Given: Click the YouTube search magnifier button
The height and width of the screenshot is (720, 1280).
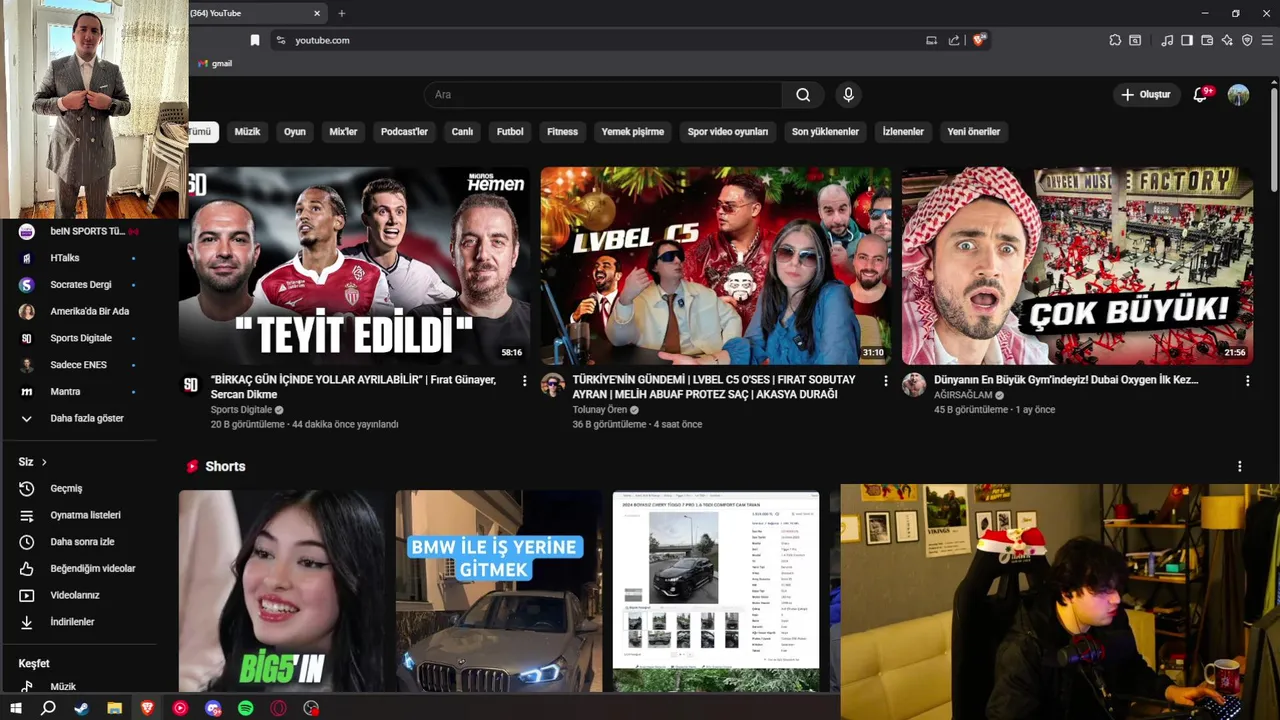Looking at the screenshot, I should tap(803, 95).
